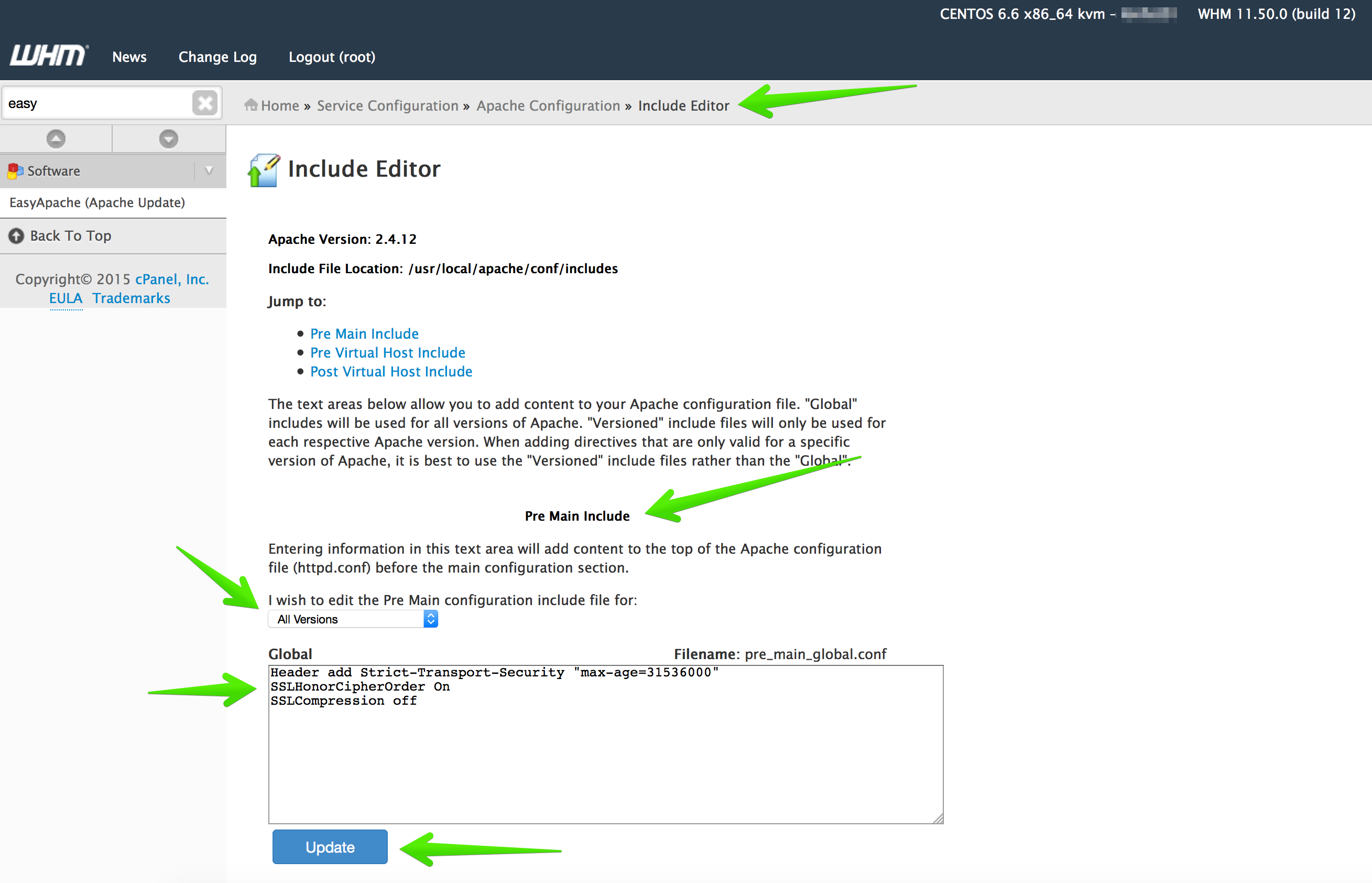Collapse all sidebar menus with the up arrow icon
Screen dimensions: 1372x883
(x=56, y=139)
